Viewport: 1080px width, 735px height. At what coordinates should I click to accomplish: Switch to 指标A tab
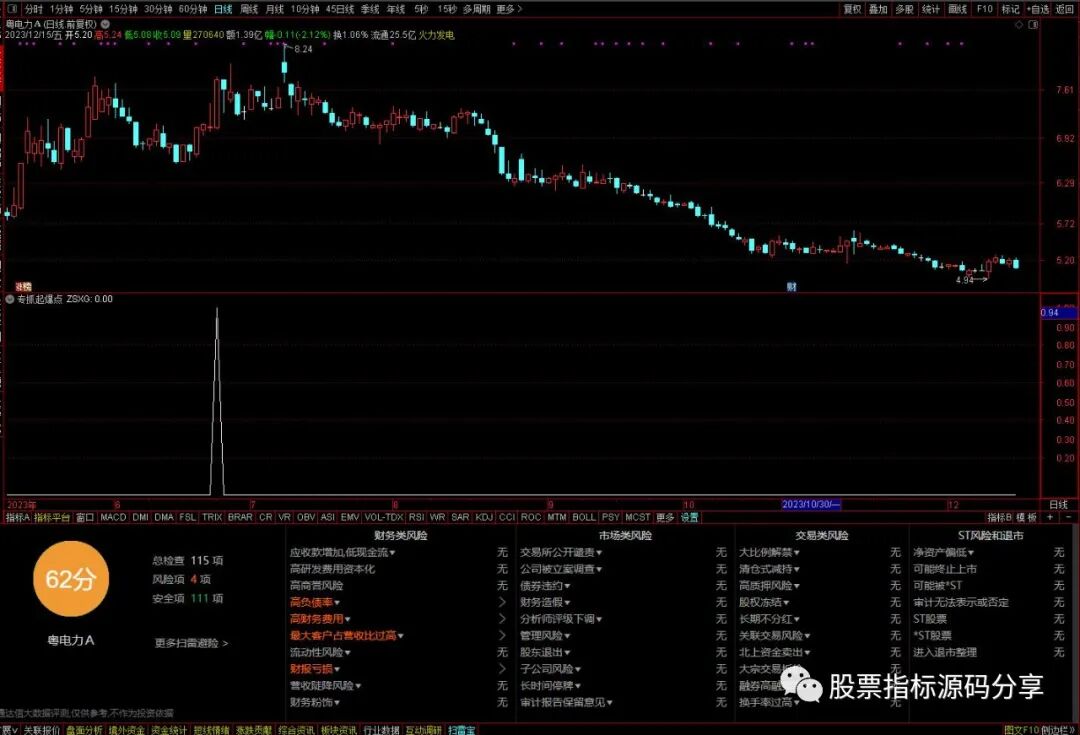(17, 517)
